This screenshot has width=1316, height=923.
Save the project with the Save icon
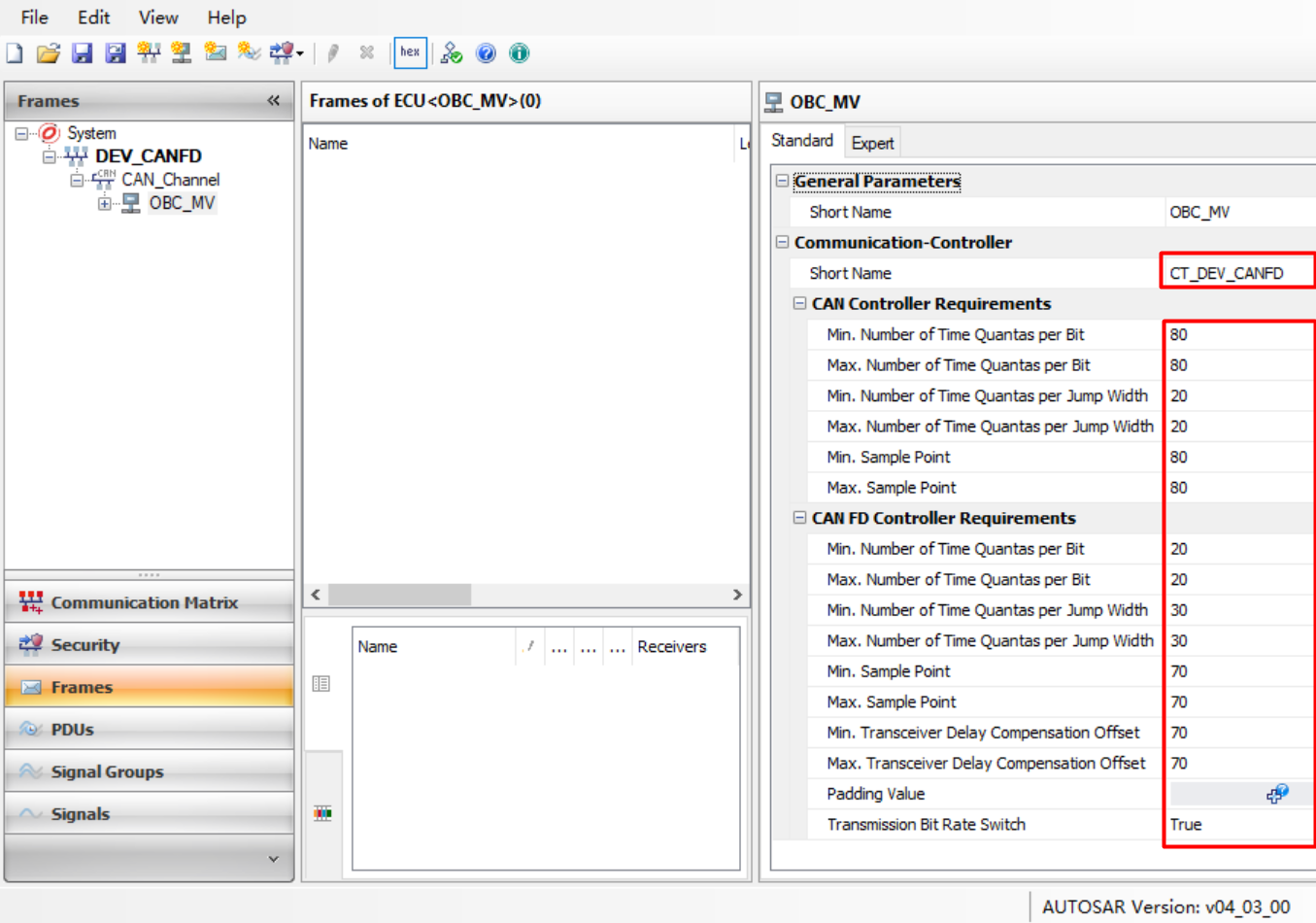[x=82, y=52]
